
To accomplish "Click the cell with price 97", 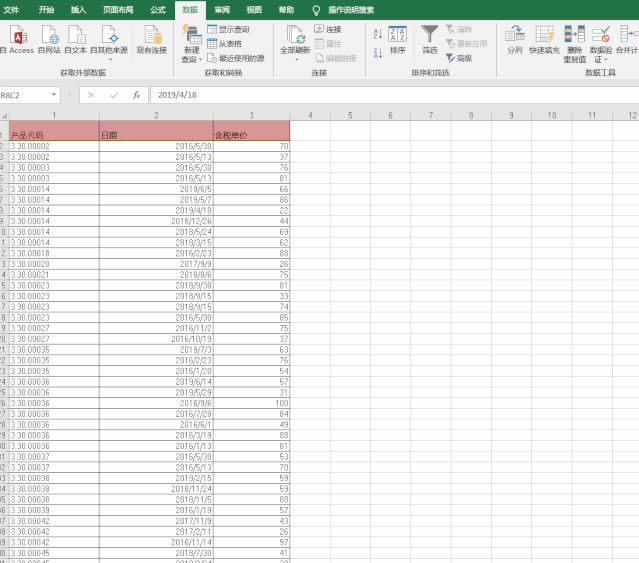I will pos(251,542).
